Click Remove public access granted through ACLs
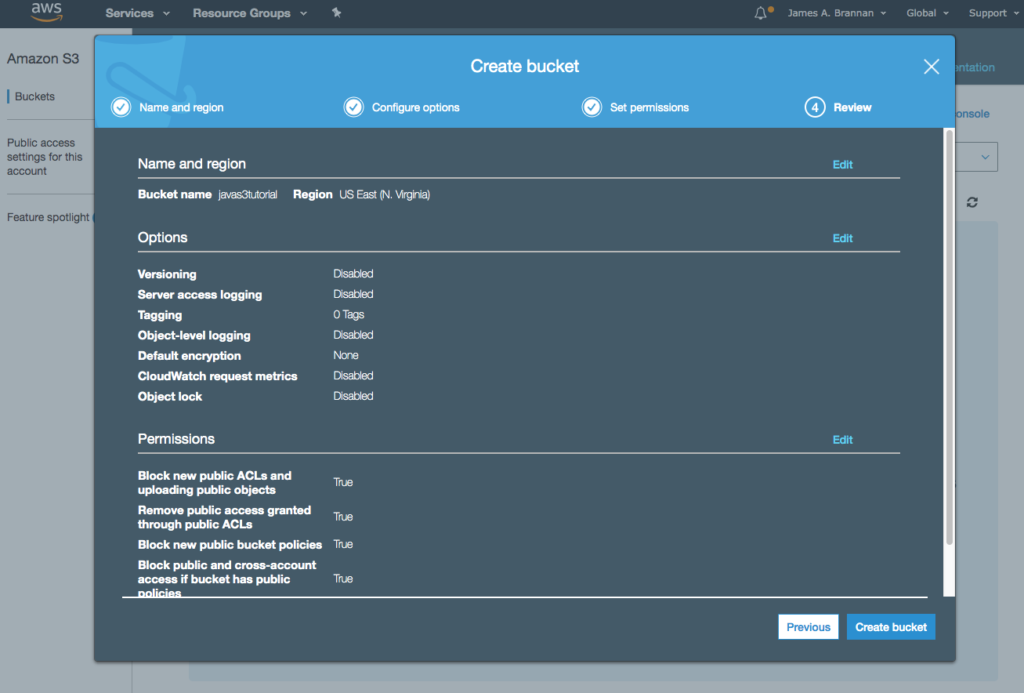This screenshot has height=693, width=1024. click(224, 517)
